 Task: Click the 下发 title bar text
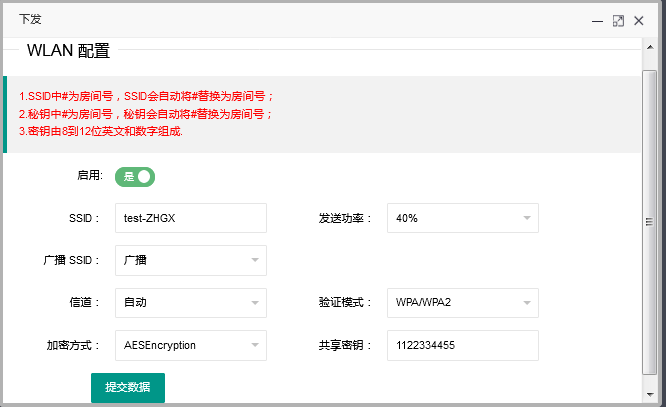(x=31, y=19)
